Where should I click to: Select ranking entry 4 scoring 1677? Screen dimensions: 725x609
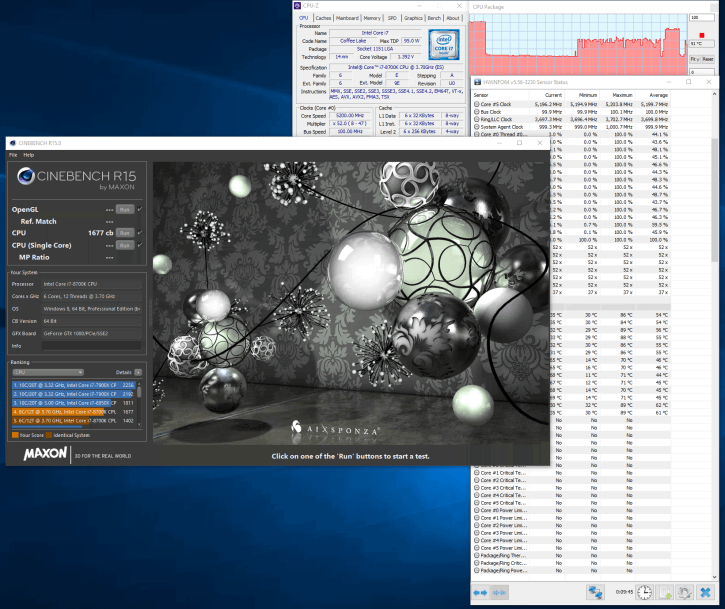coord(74,412)
